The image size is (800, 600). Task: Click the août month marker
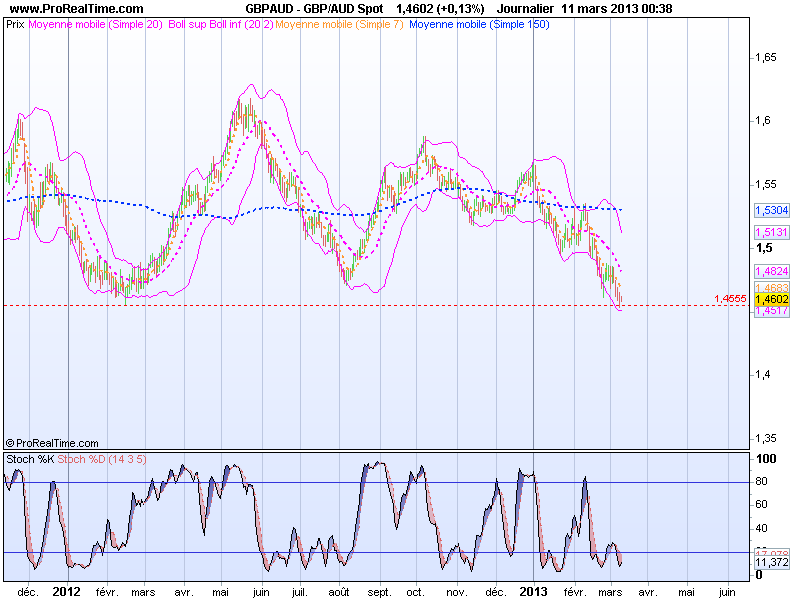coord(340,591)
